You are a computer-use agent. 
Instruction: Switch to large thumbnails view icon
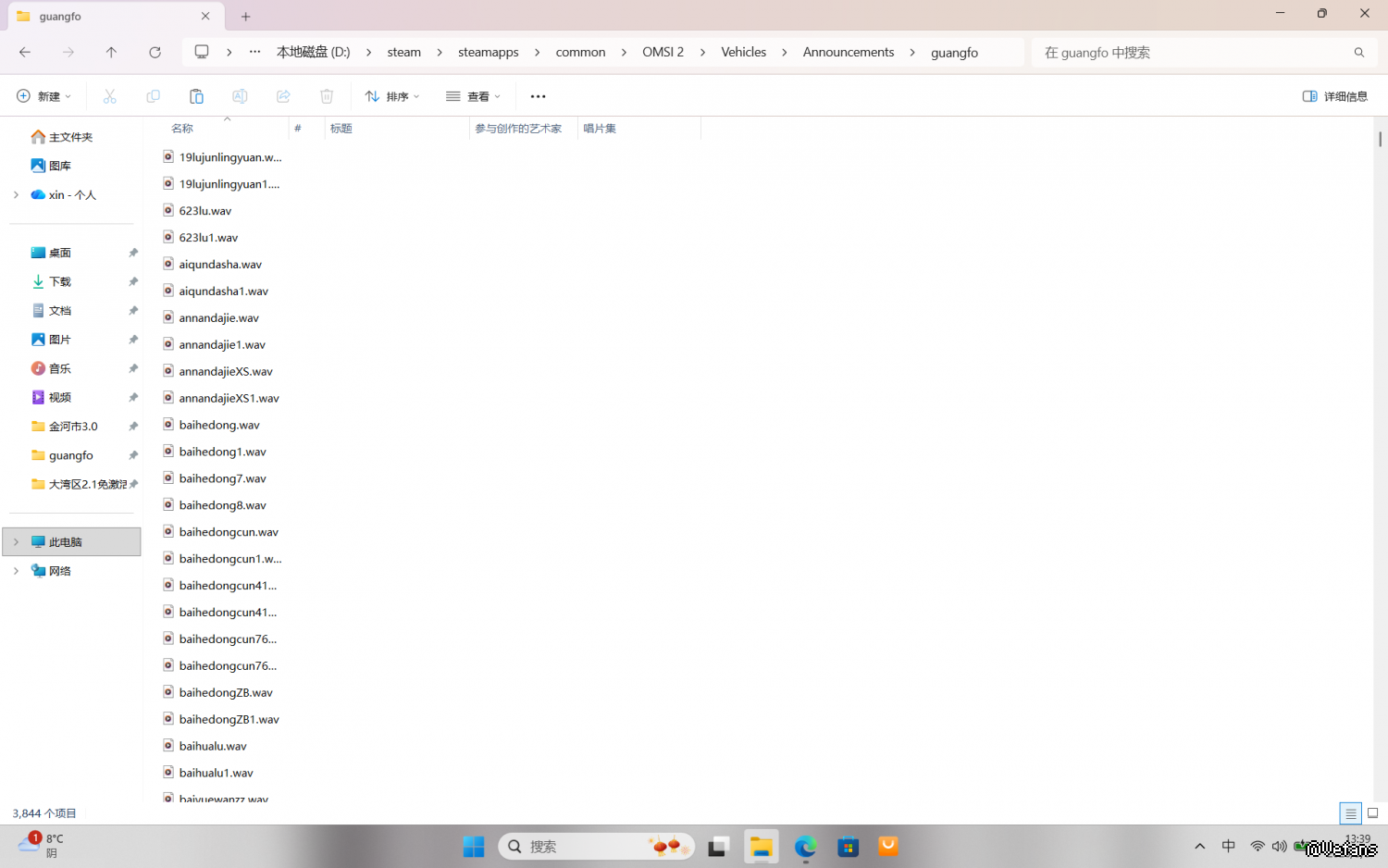(x=1373, y=813)
